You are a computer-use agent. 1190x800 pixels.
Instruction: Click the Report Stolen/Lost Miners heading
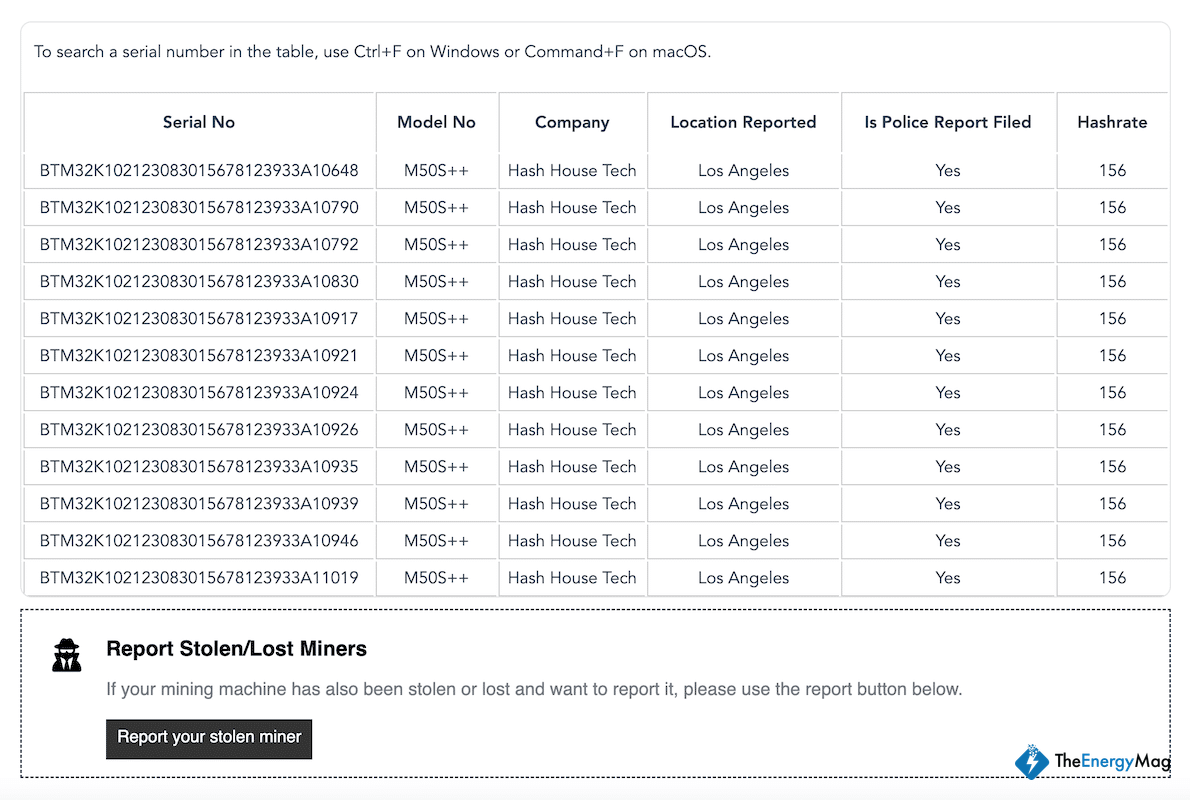236,648
